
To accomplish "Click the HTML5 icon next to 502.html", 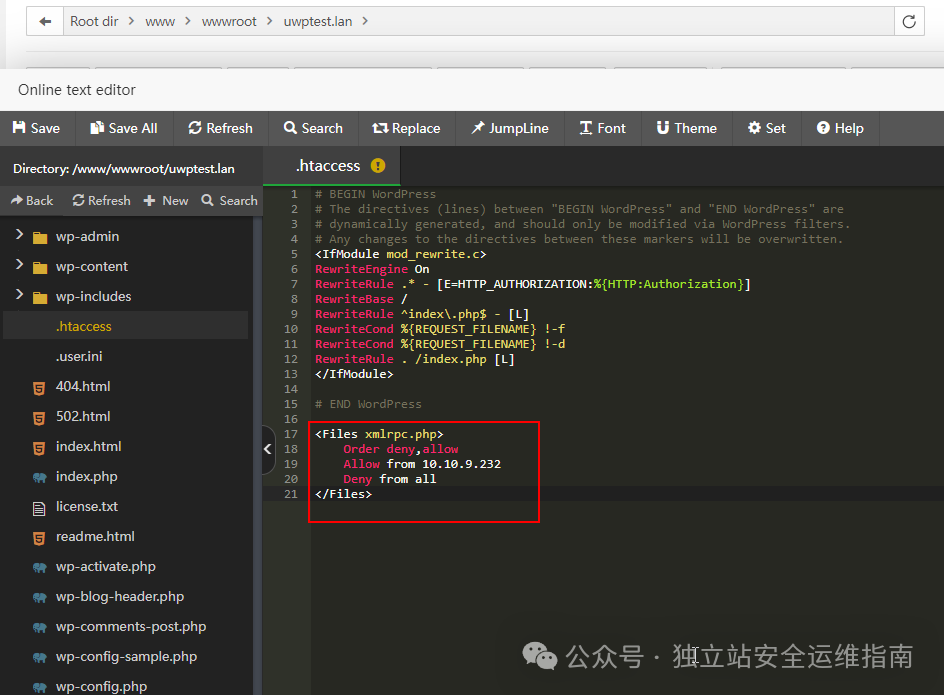I will coord(39,419).
